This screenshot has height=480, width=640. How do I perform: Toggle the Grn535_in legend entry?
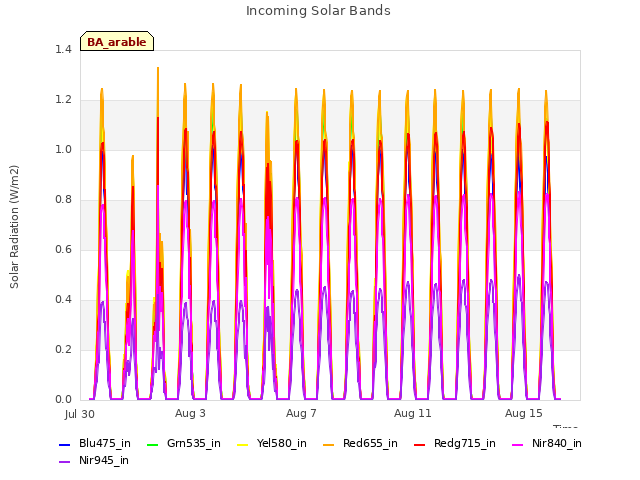click(x=183, y=444)
